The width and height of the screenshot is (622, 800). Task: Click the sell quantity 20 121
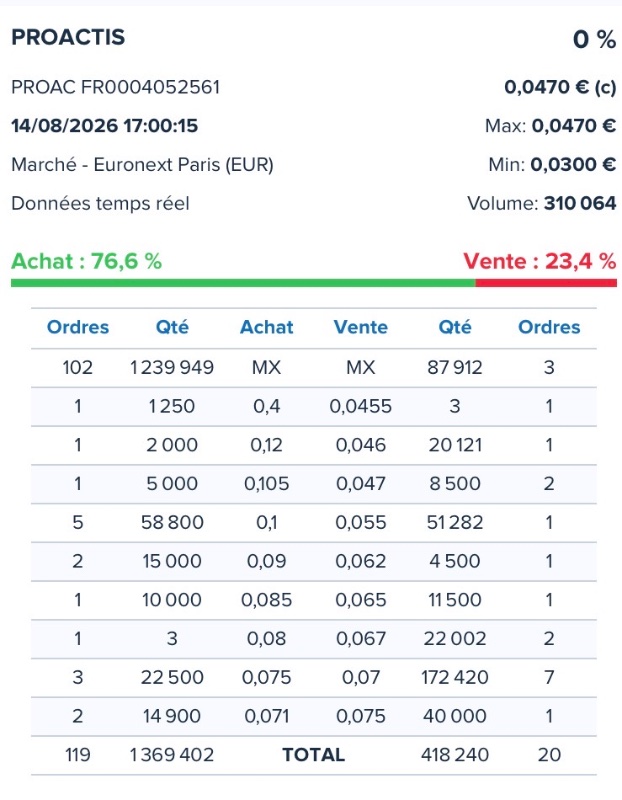tap(455, 445)
